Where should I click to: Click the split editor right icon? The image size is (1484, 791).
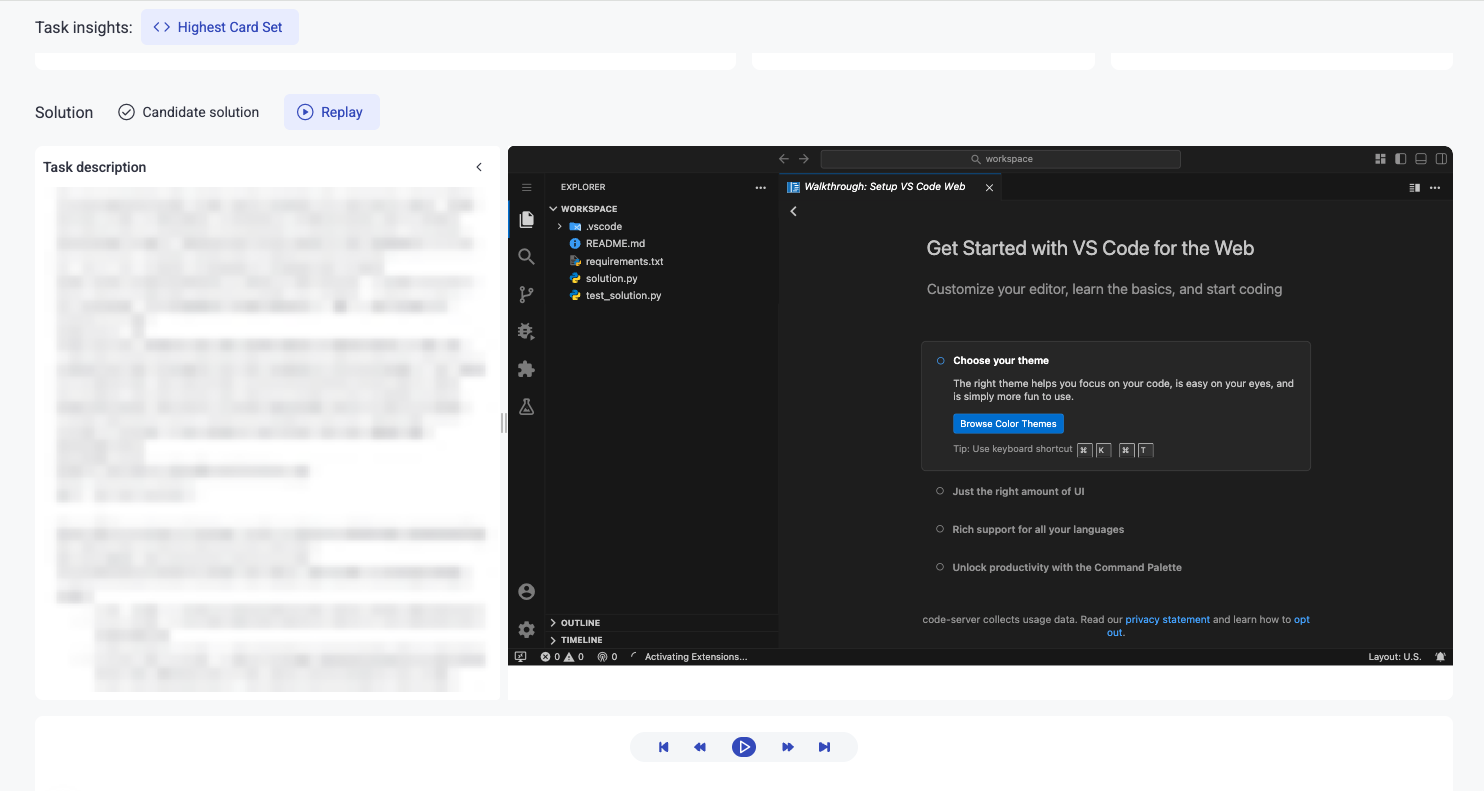coord(1414,187)
